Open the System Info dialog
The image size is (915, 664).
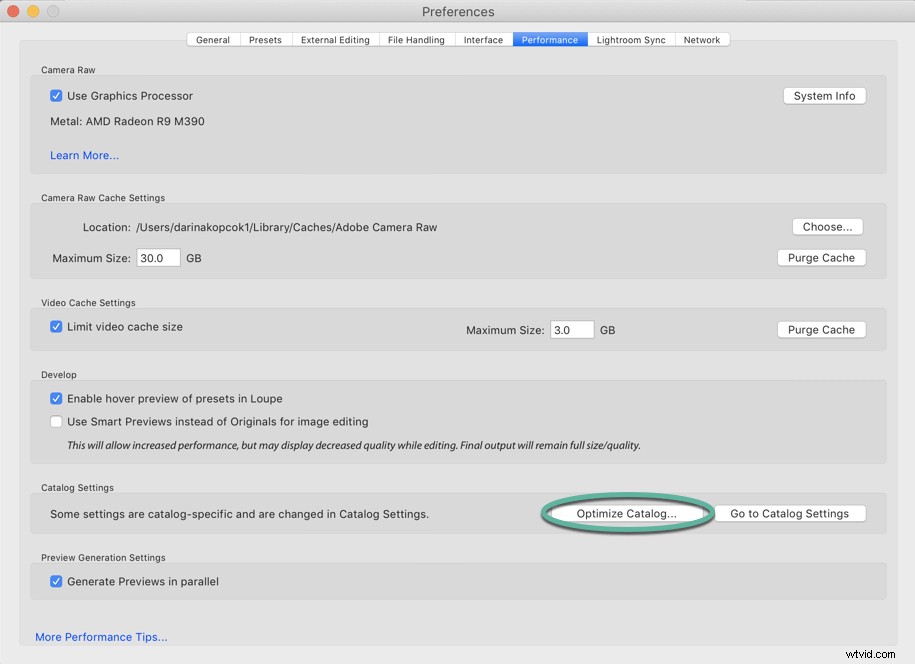pyautogui.click(x=824, y=95)
